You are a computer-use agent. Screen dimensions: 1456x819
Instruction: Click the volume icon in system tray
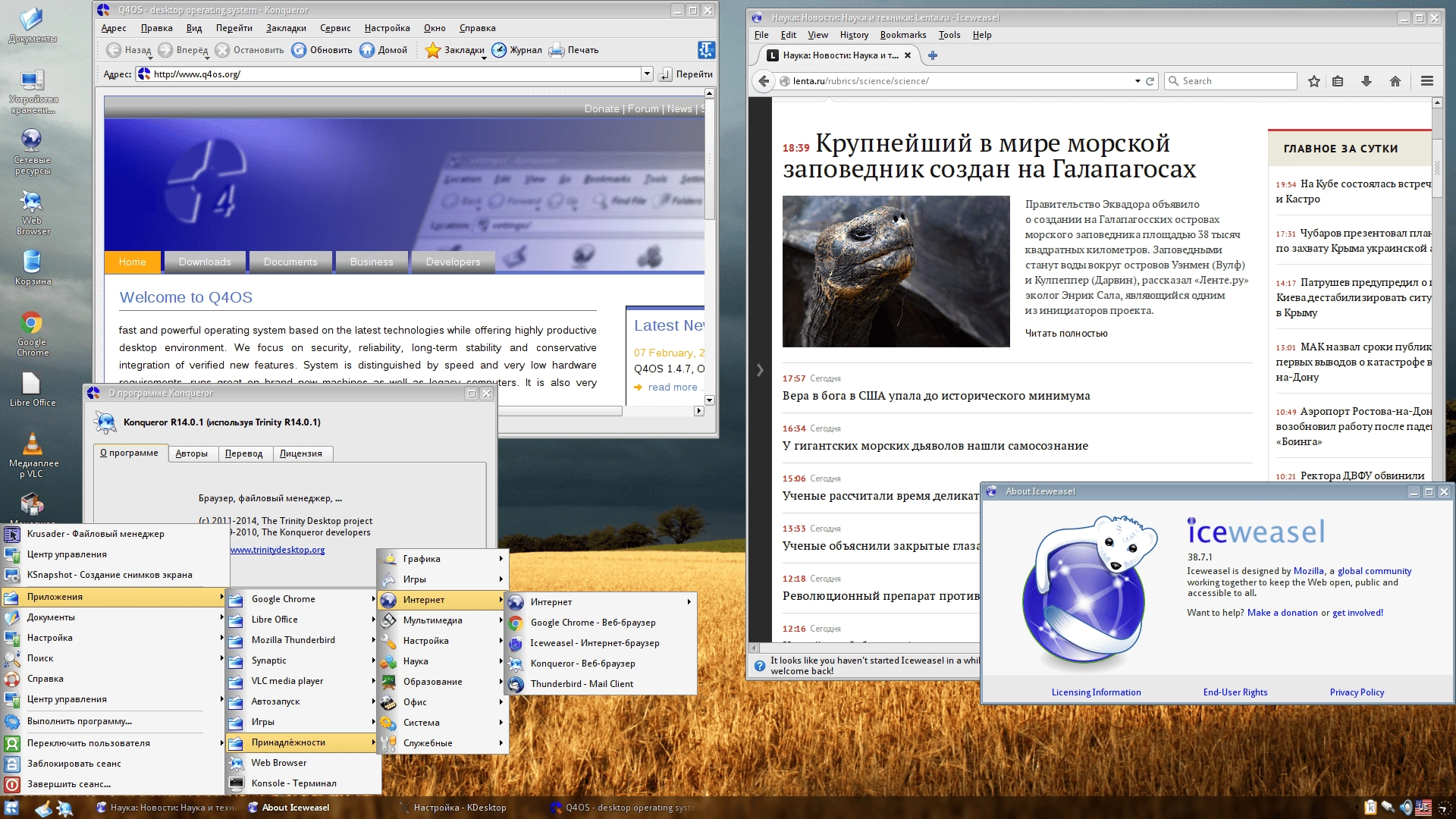(x=1405, y=808)
